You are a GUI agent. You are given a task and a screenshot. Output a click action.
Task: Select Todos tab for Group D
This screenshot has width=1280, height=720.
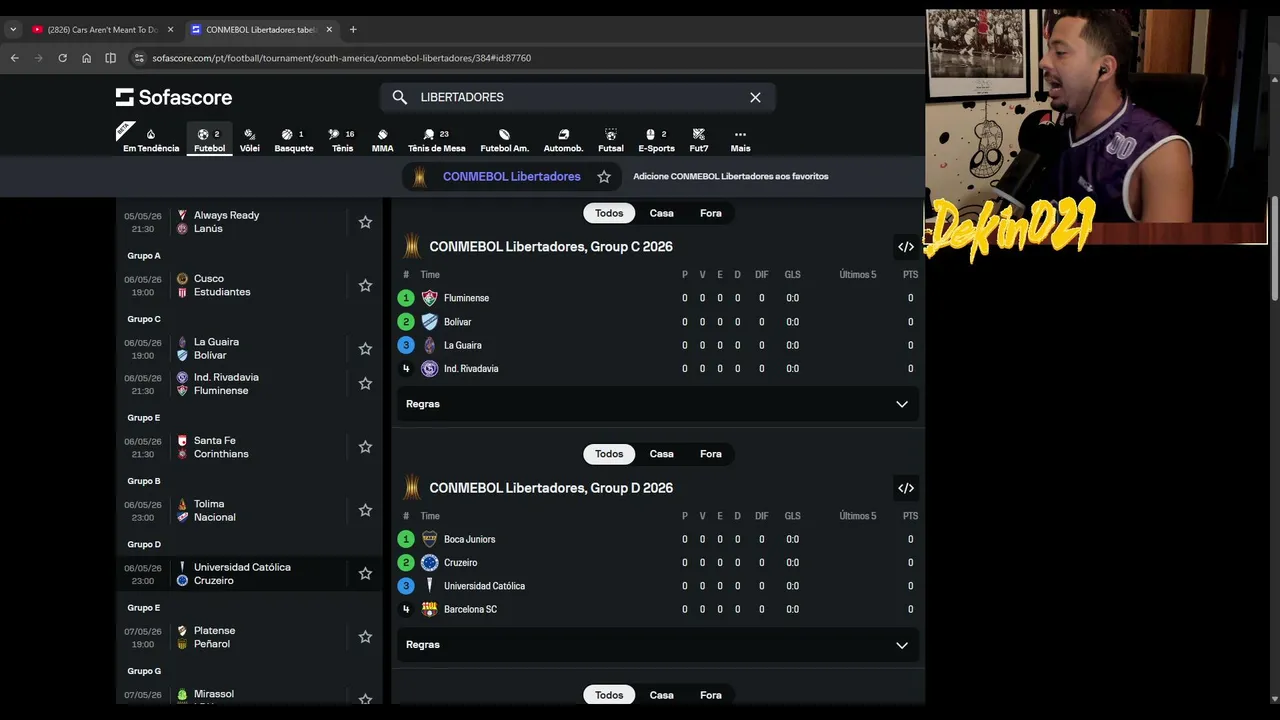coord(609,454)
